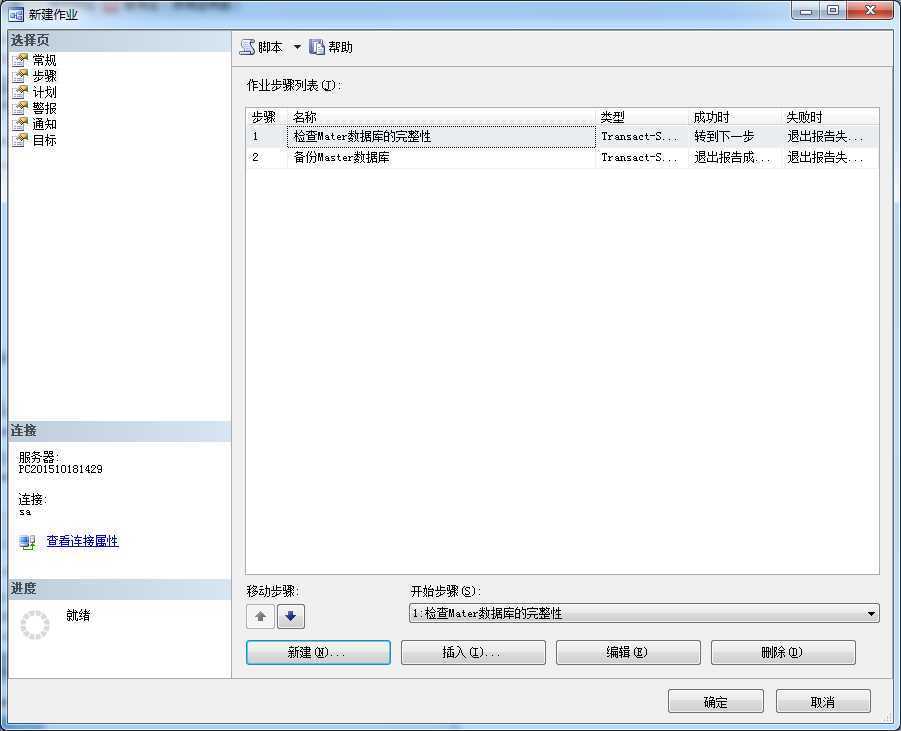Image resolution: width=901 pixels, height=731 pixels.
Task: Click row 1 Transact-S... type cell
Action: pyautogui.click(x=642, y=137)
